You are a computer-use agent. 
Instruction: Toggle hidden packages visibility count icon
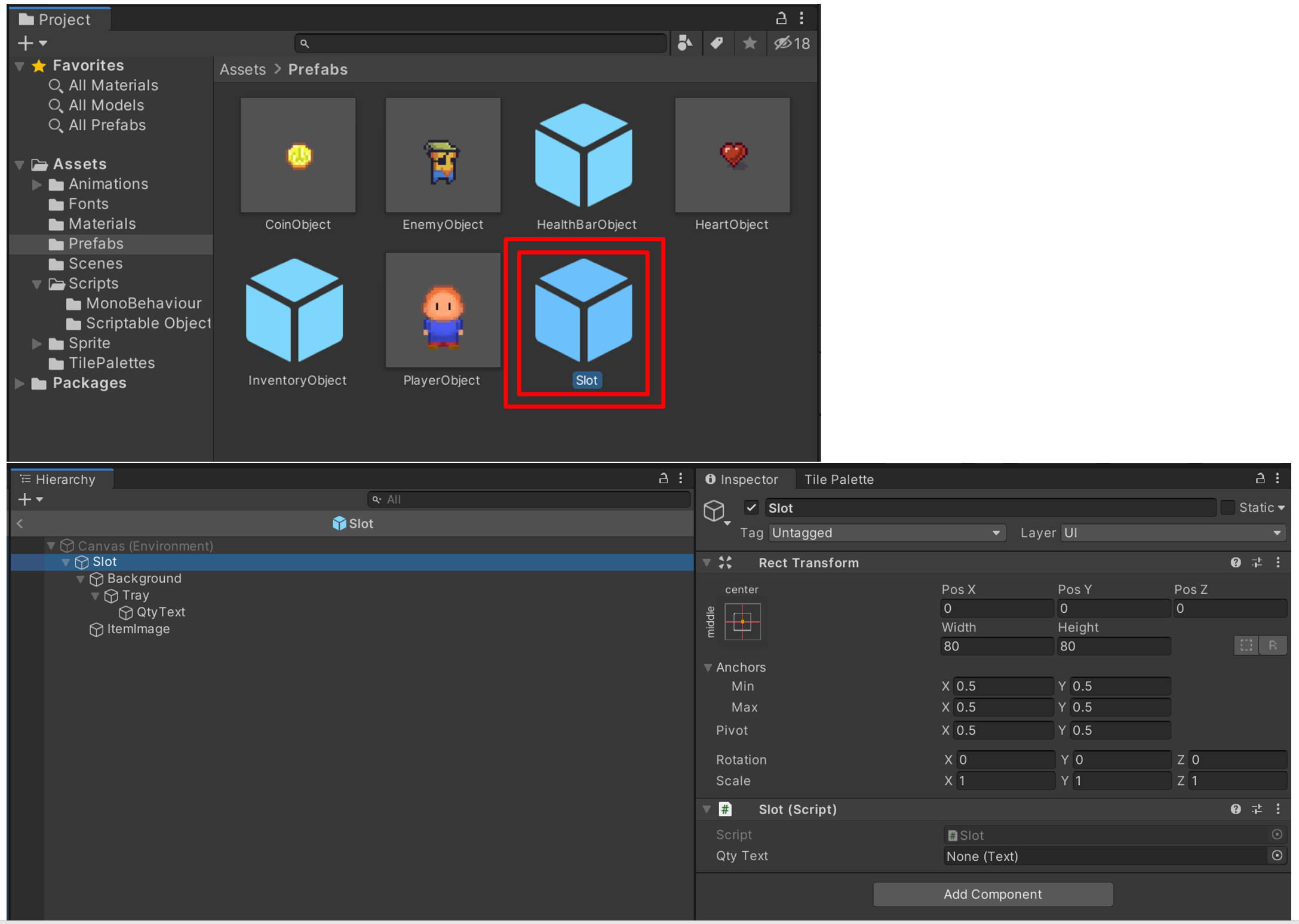point(791,43)
